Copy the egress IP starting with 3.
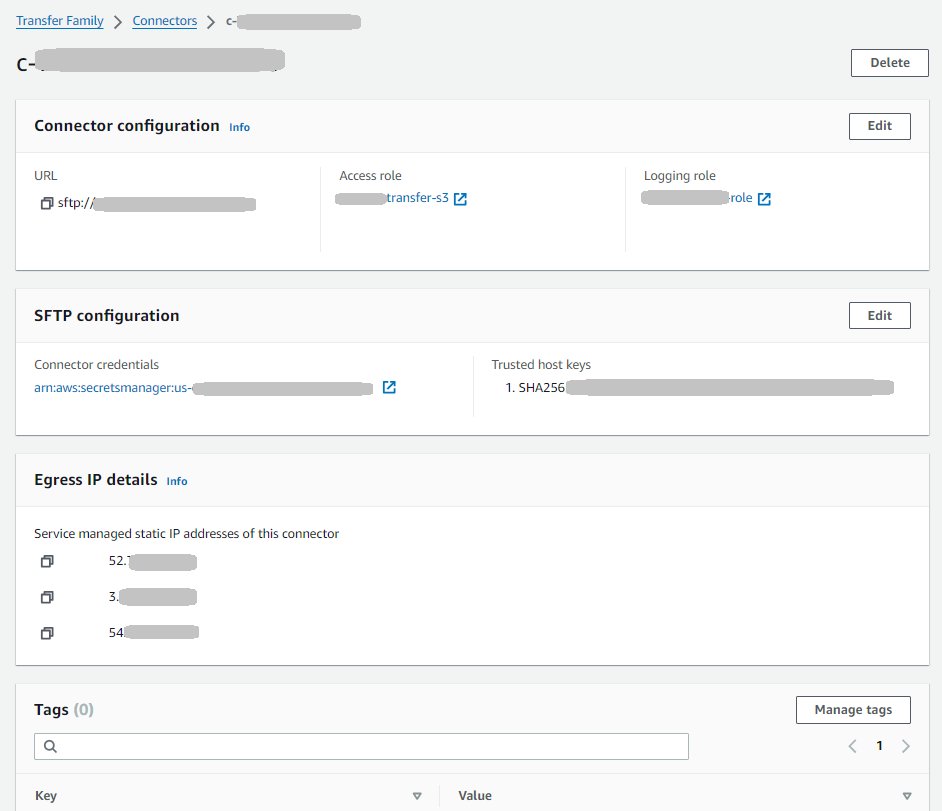 tap(47, 597)
